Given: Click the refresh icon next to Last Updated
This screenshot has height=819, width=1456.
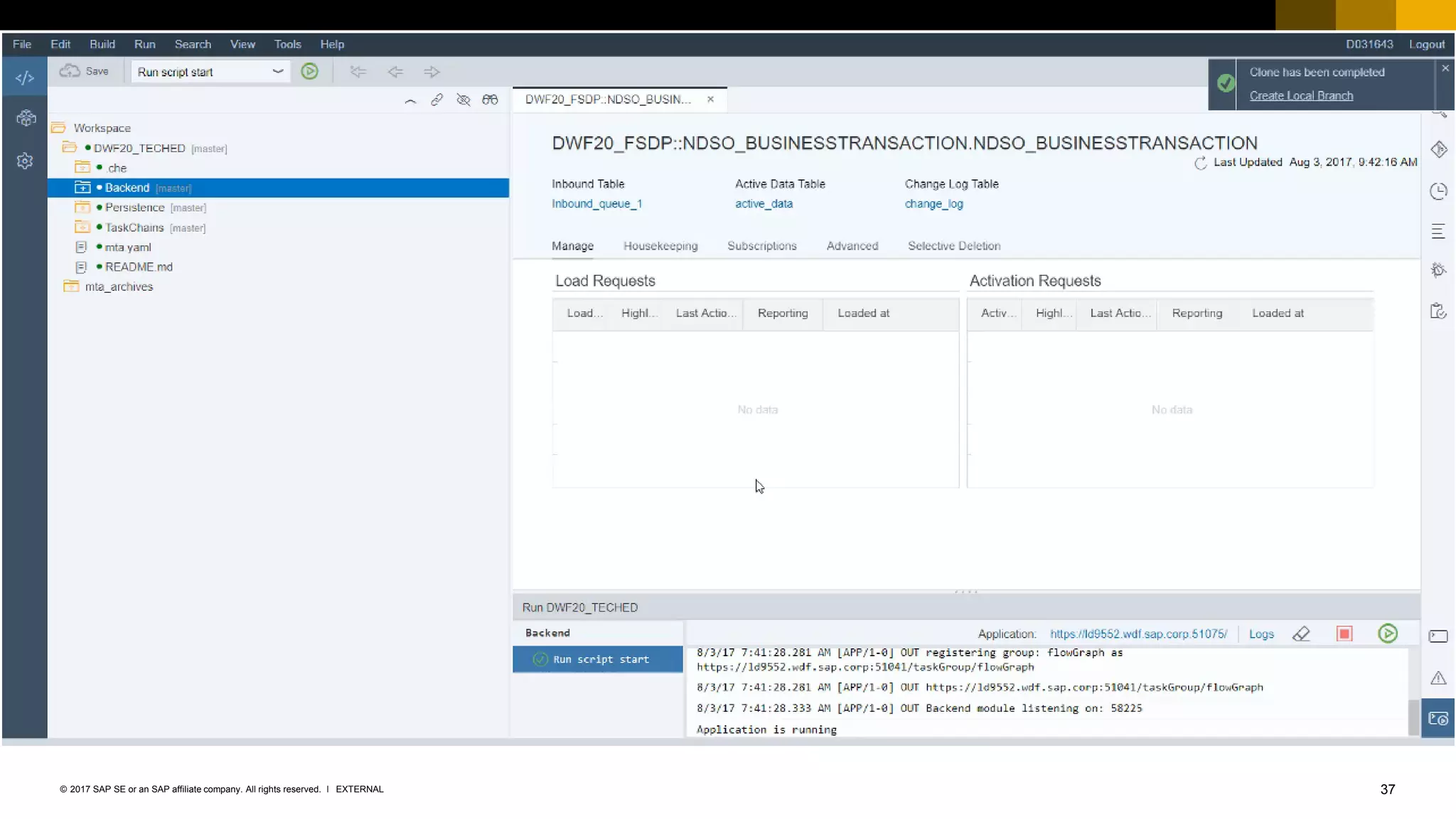Looking at the screenshot, I should [x=1201, y=163].
